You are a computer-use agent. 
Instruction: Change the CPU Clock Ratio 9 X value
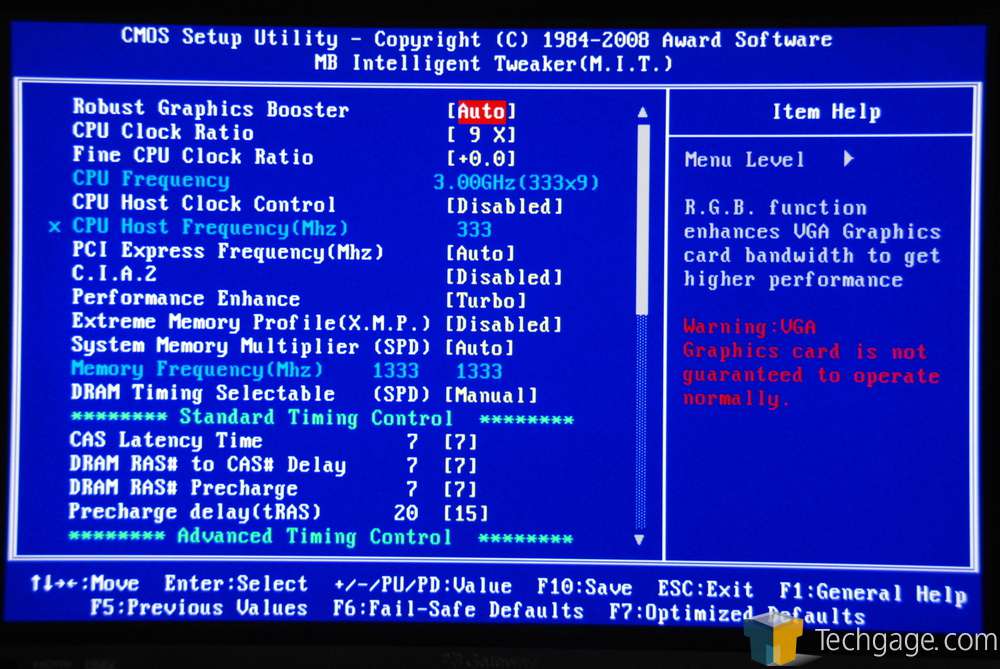[482, 135]
